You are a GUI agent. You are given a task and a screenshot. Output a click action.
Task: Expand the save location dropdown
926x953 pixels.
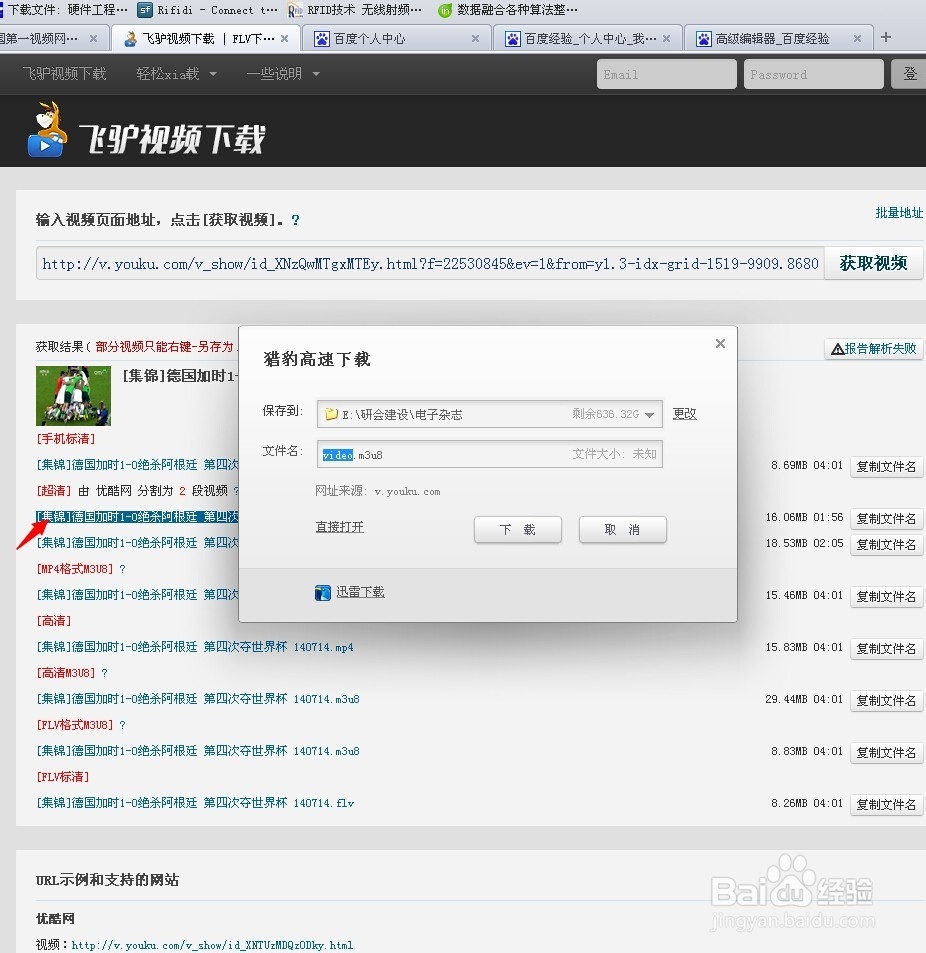point(649,415)
